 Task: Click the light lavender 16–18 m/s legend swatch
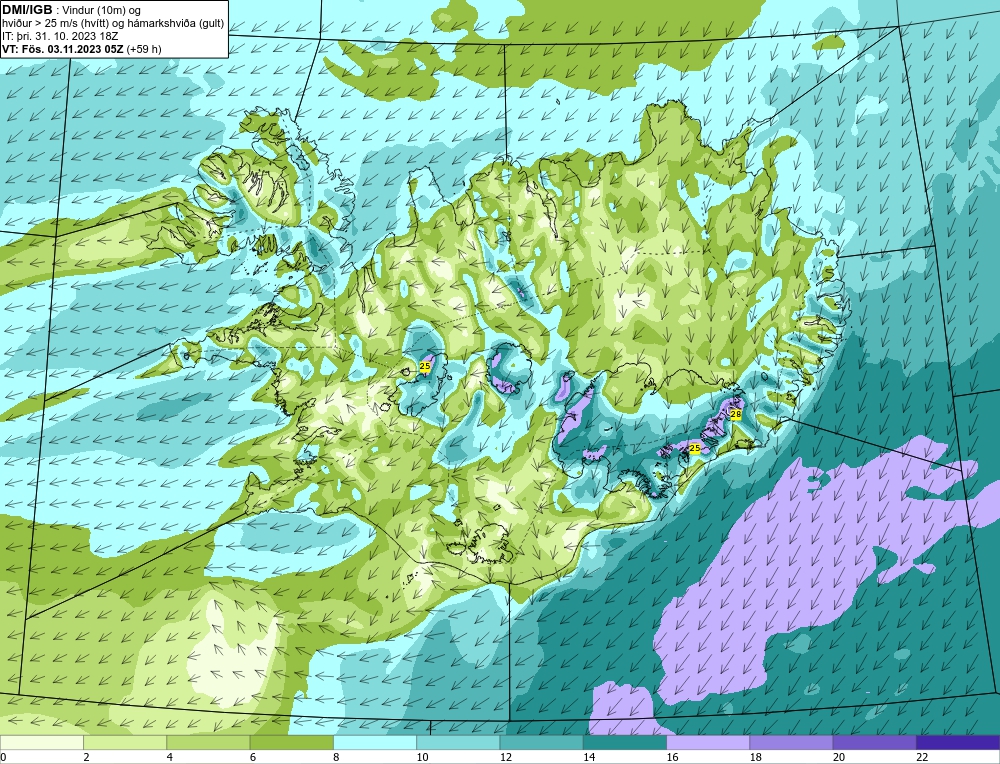708,742
